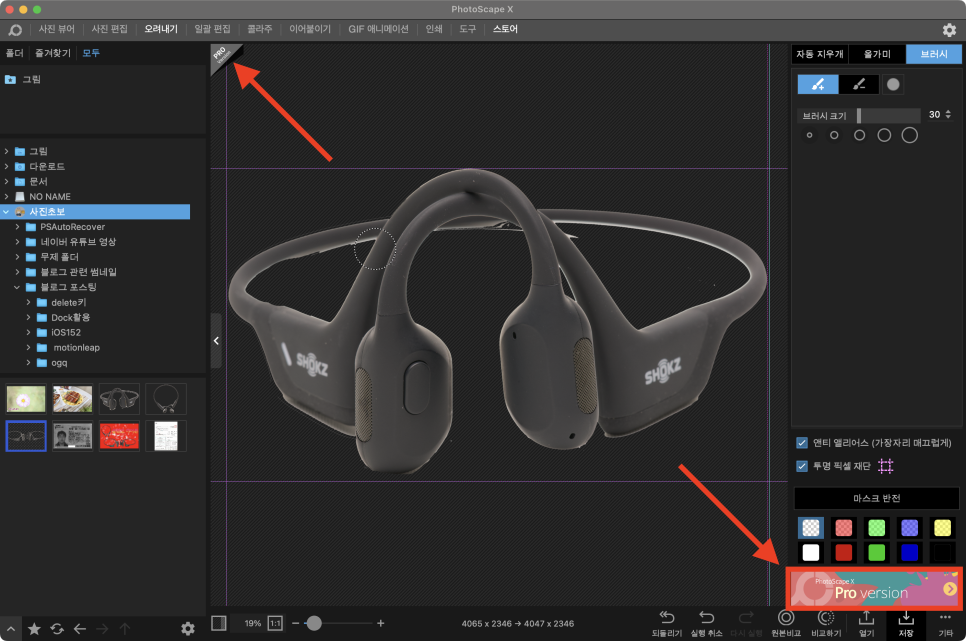Switch to 자동 지우개 tab
This screenshot has width=966, height=641.
pyautogui.click(x=819, y=54)
